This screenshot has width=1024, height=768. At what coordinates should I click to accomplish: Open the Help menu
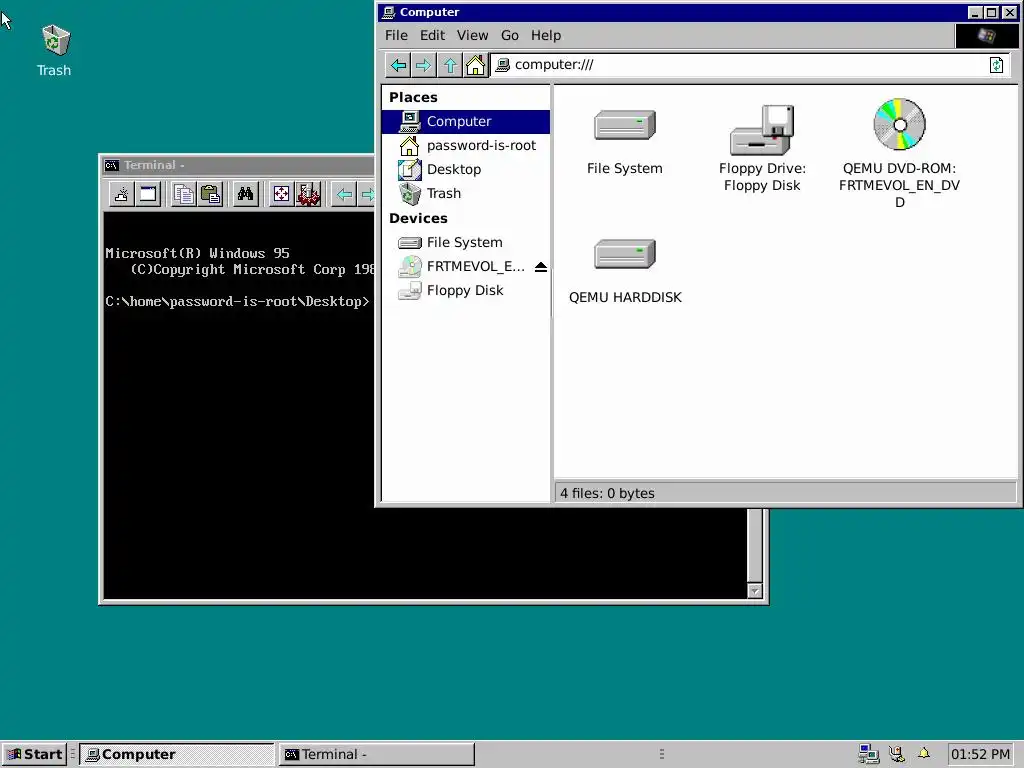click(545, 35)
